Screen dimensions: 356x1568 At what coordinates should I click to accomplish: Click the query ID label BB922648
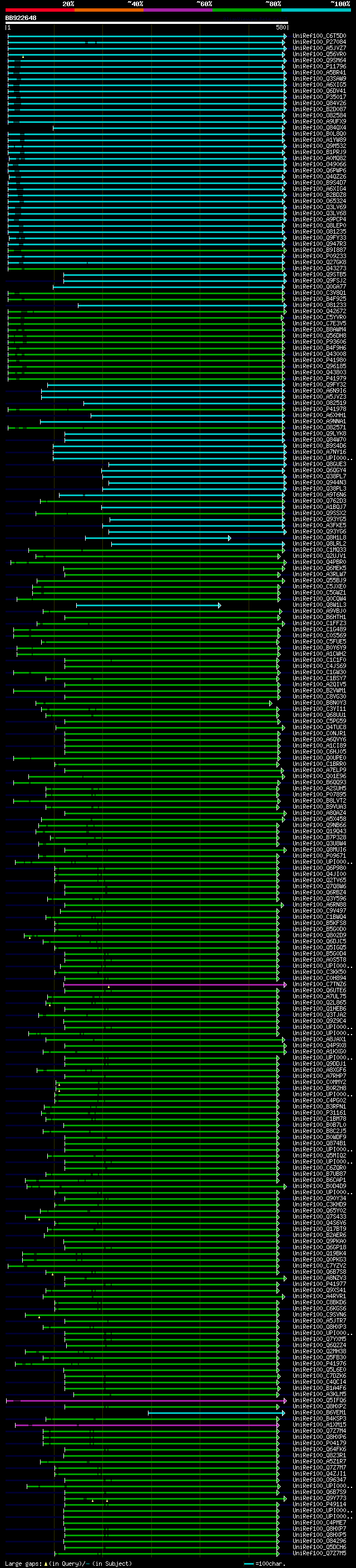[x=21, y=18]
